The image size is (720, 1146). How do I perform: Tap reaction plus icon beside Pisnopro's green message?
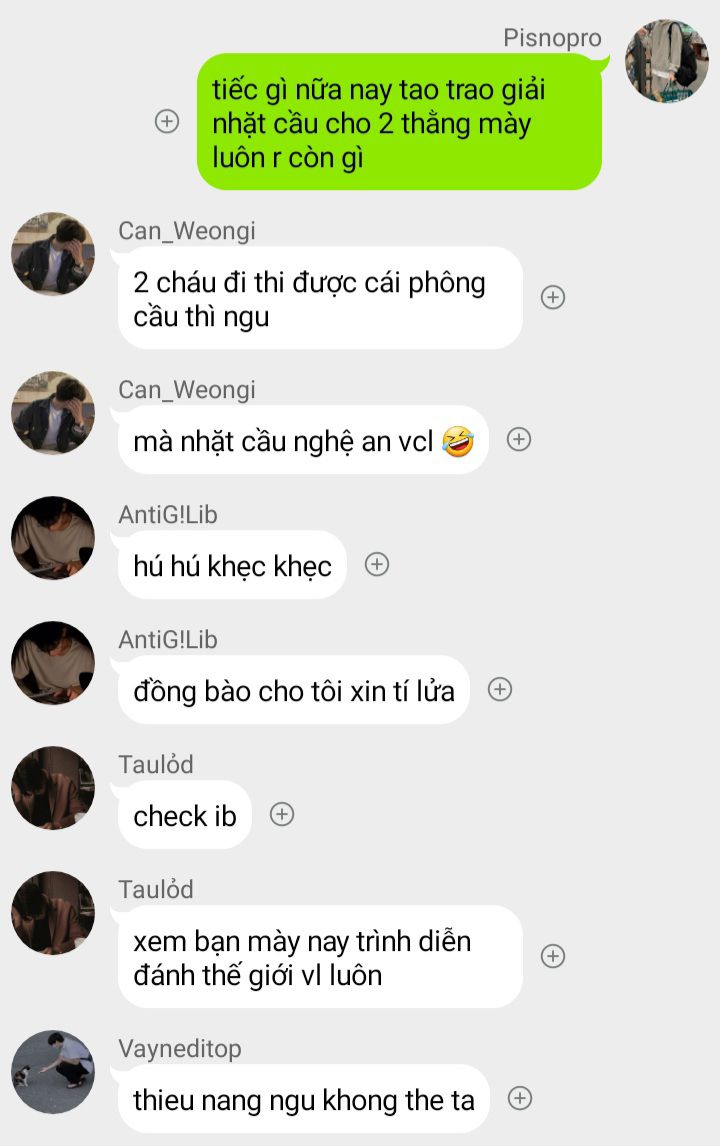[x=167, y=121]
